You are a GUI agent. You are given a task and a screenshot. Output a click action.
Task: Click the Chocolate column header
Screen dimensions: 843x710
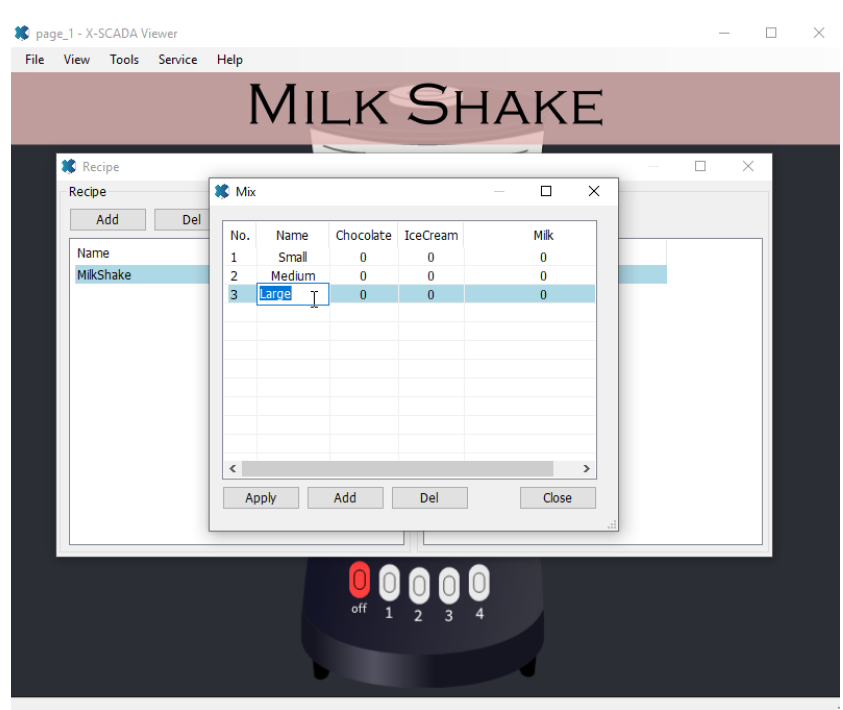(363, 235)
